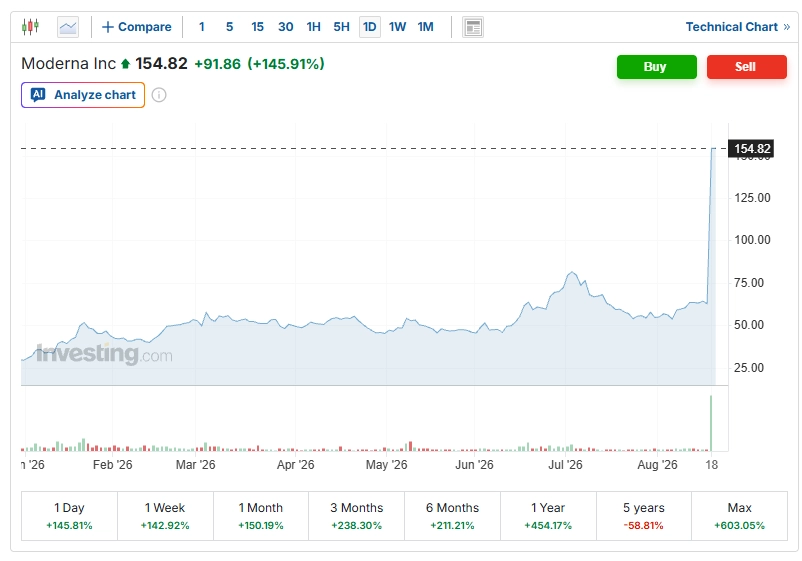Click the info icon beside Analyze chart
The height and width of the screenshot is (561, 802).
[x=159, y=95]
